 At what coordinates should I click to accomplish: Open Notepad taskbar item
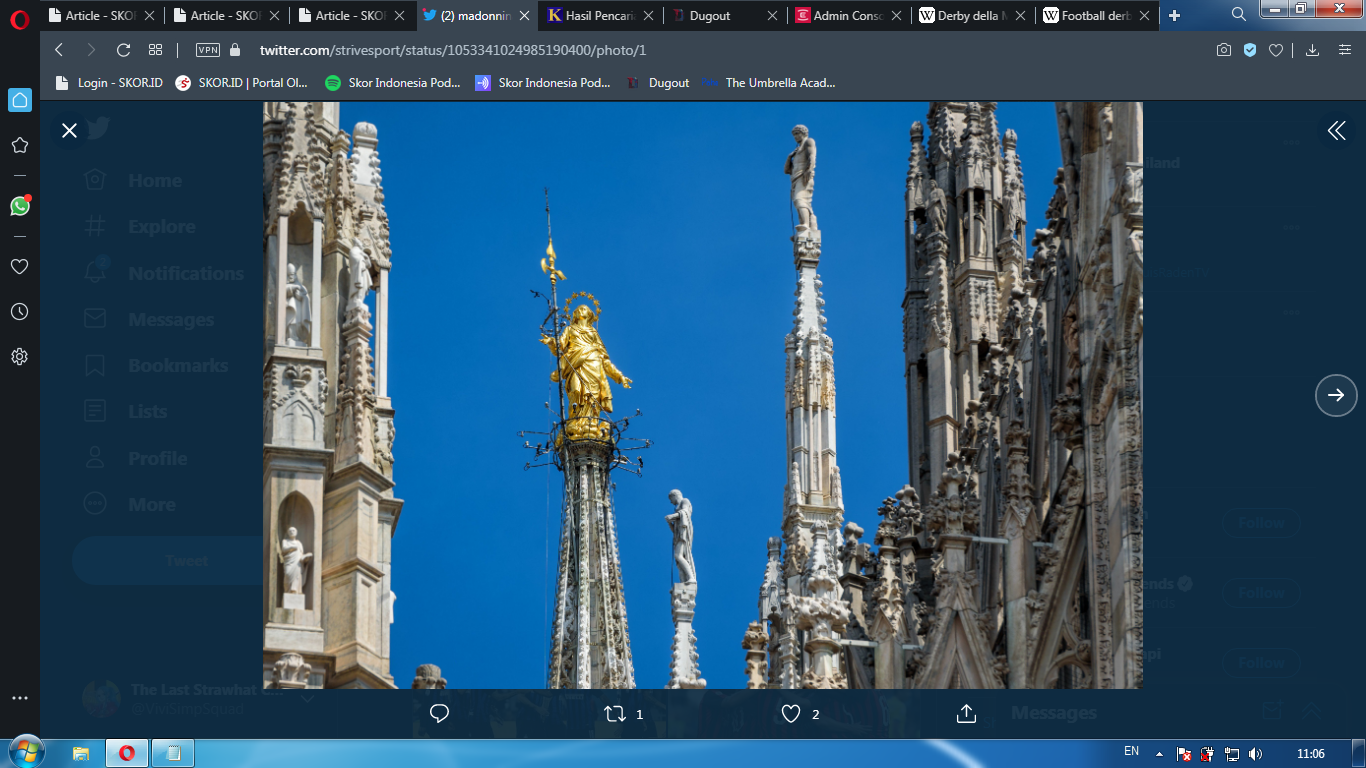tap(173, 753)
